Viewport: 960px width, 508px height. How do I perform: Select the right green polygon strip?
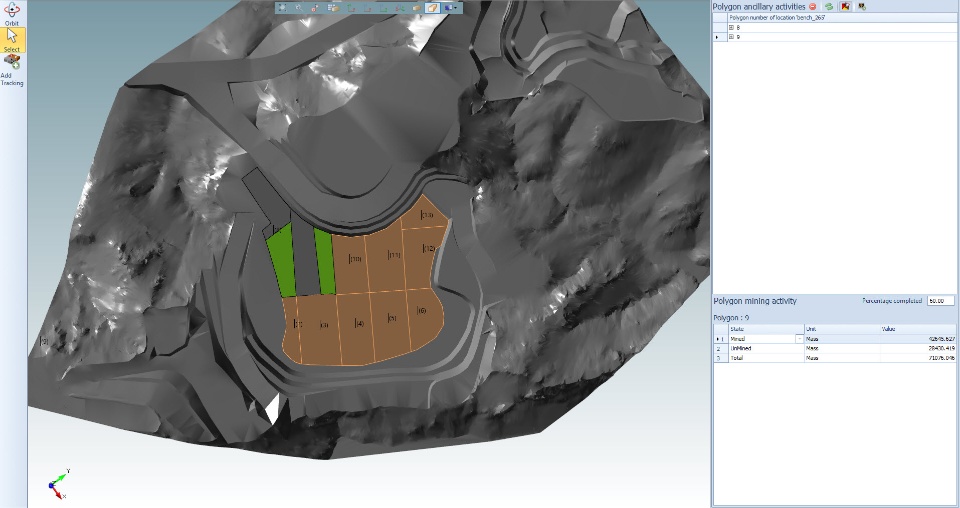point(324,262)
